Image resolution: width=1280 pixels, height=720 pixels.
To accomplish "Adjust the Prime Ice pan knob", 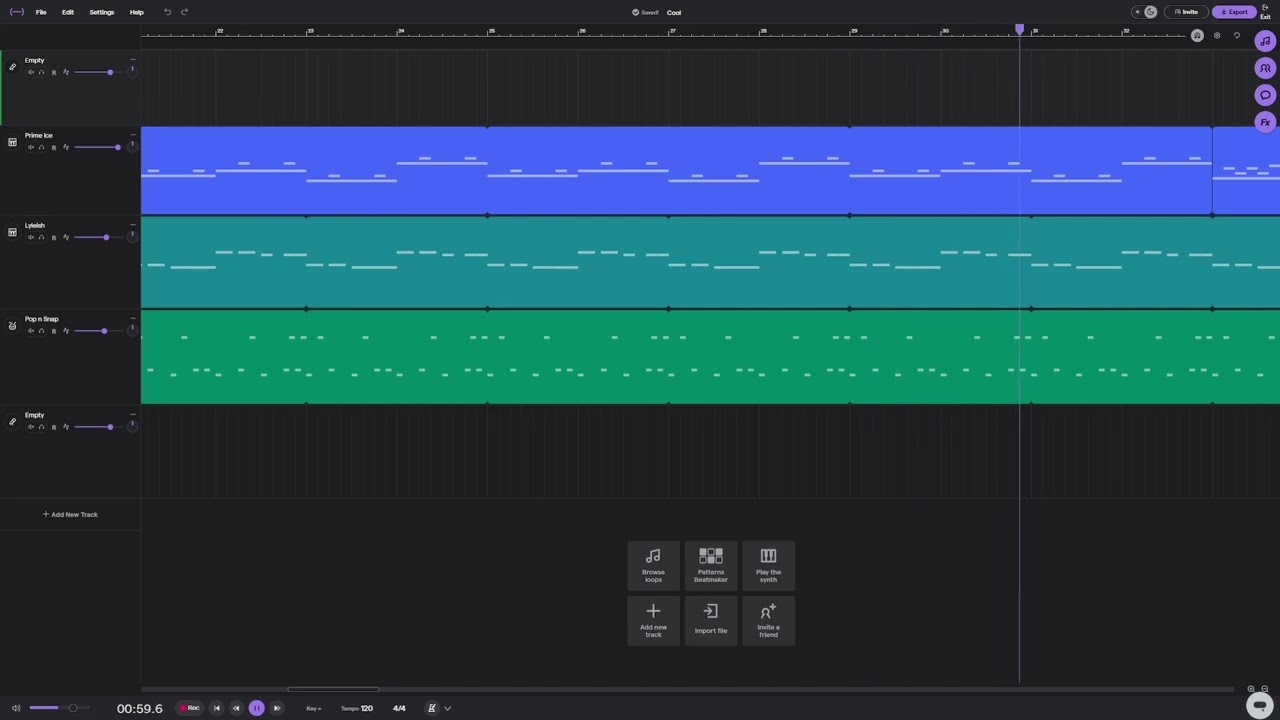I will [x=132, y=146].
